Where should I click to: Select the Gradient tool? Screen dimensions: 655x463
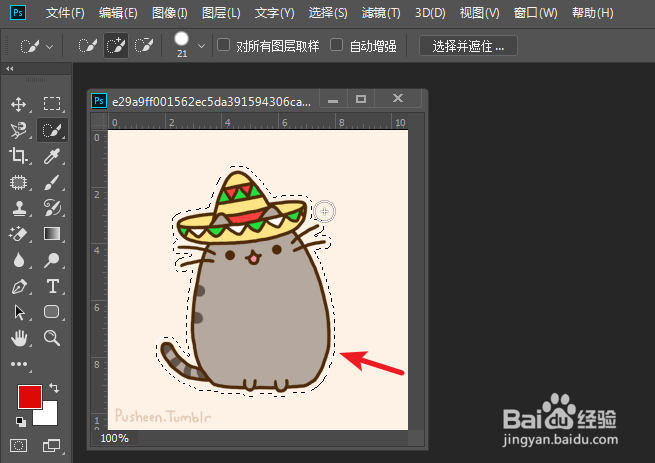point(52,234)
